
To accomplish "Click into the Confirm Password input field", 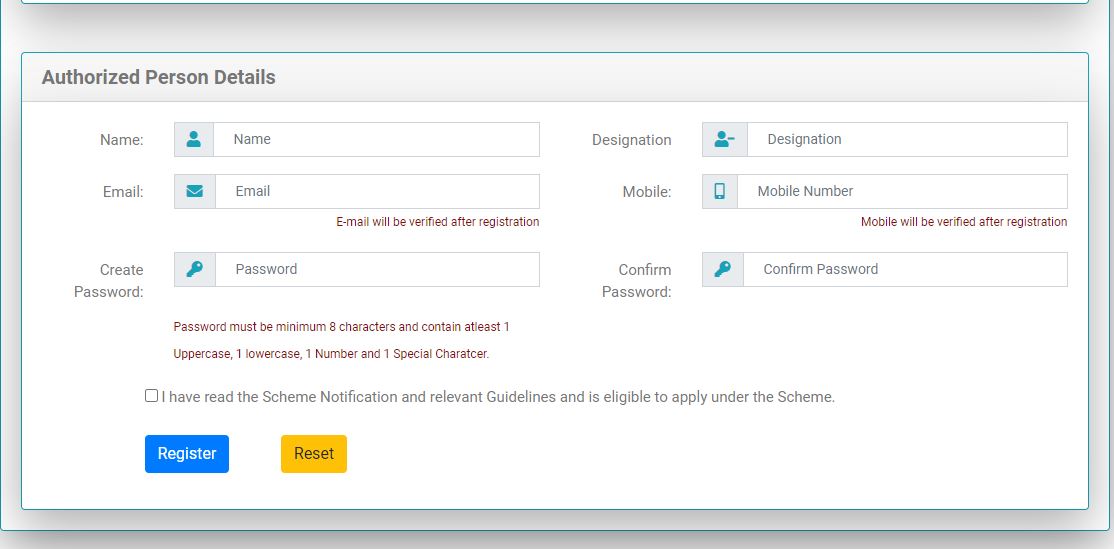I will click(x=906, y=269).
